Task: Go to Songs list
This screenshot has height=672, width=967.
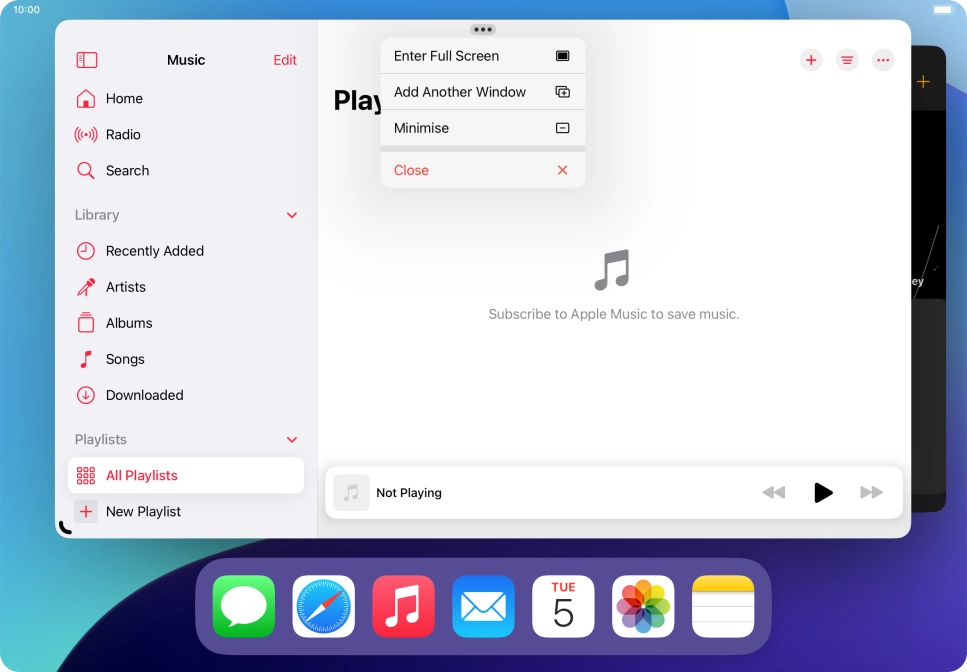Action: coord(124,359)
